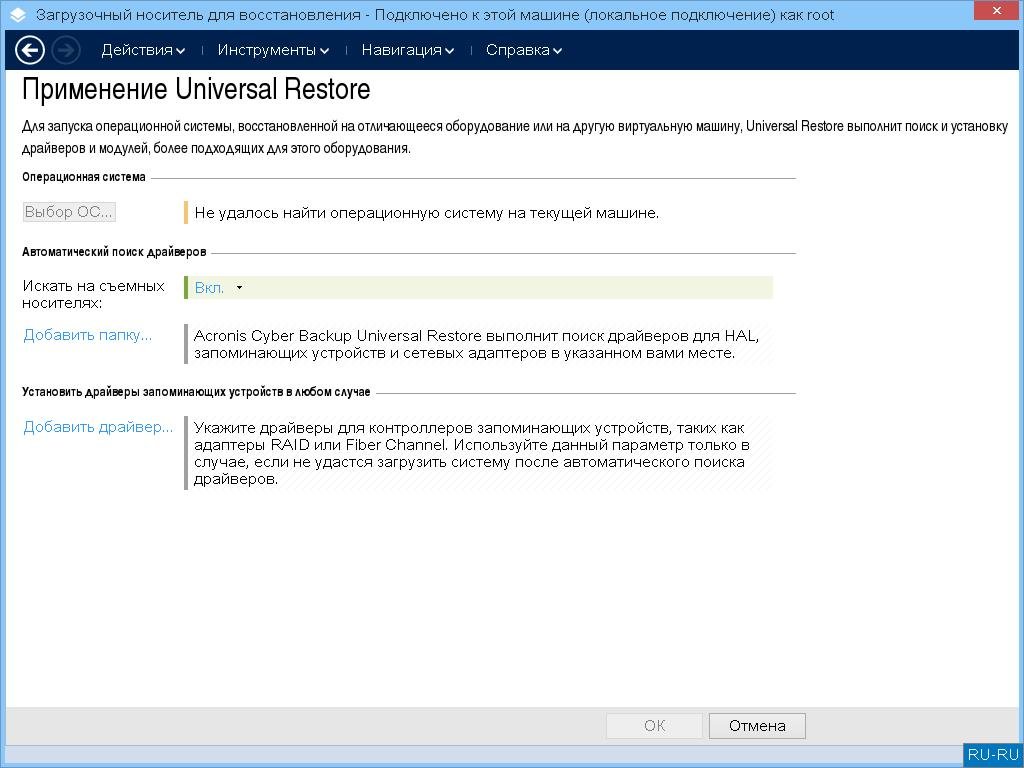Click the back navigation arrow icon
The height and width of the screenshot is (768, 1024).
[29, 50]
